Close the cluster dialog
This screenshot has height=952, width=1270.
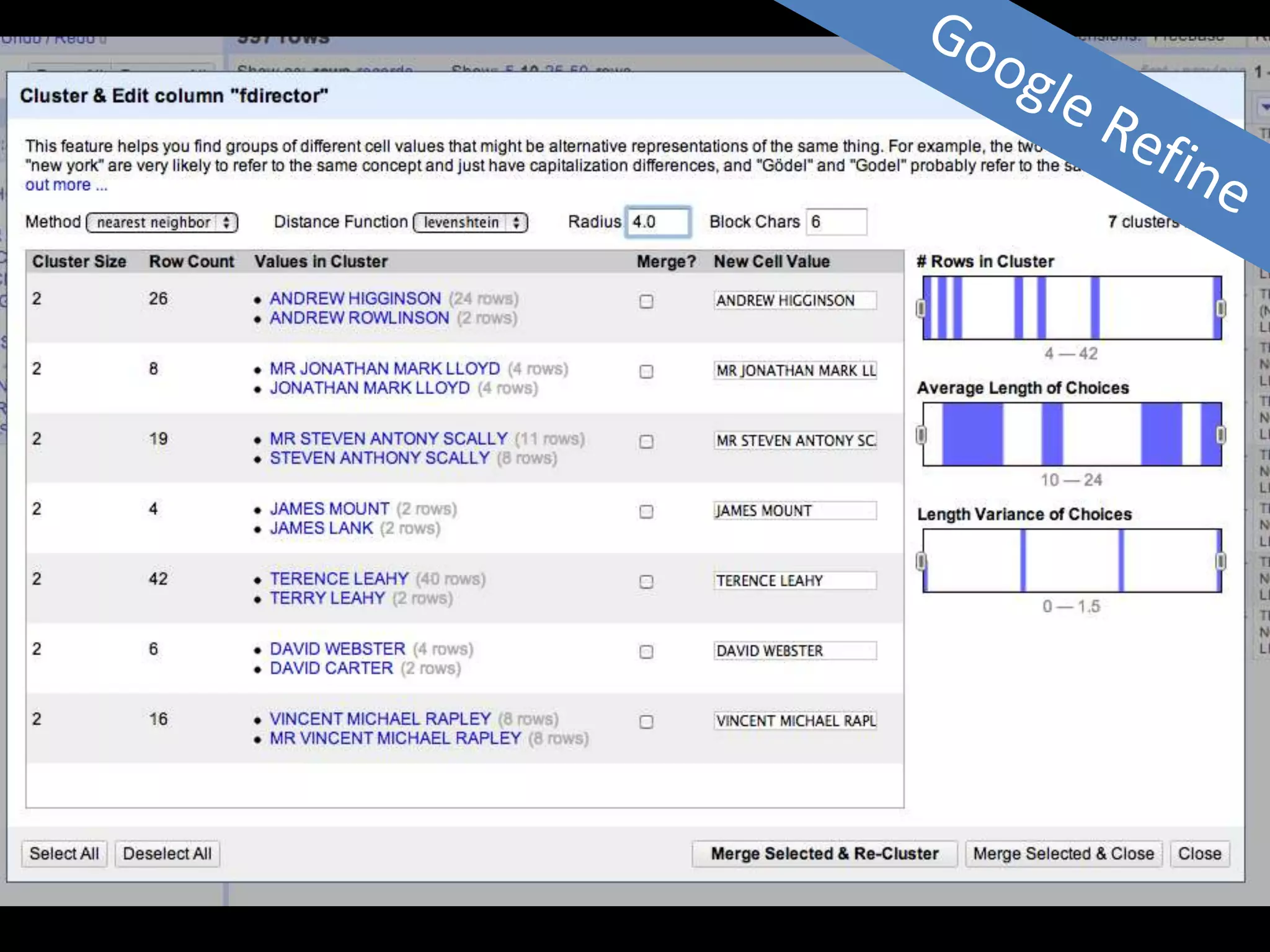coord(1199,853)
